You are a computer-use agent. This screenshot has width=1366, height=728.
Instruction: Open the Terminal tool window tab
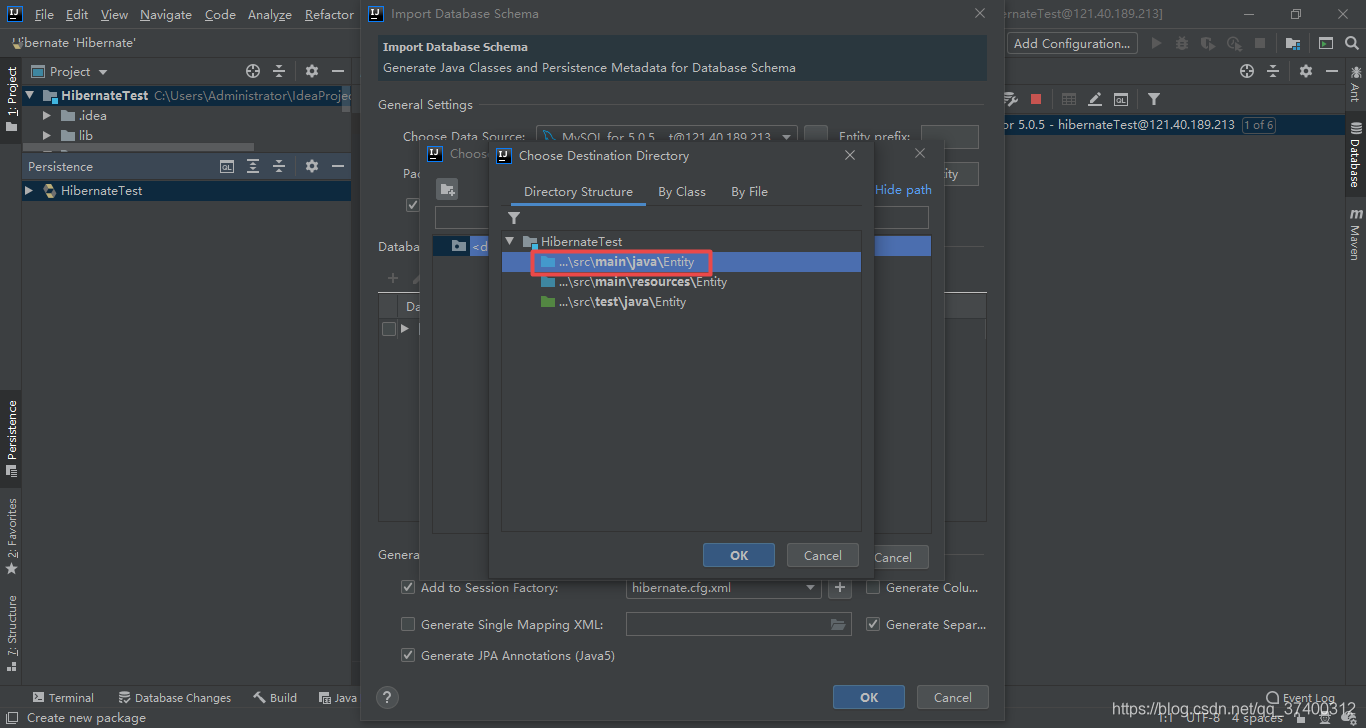(x=63, y=698)
